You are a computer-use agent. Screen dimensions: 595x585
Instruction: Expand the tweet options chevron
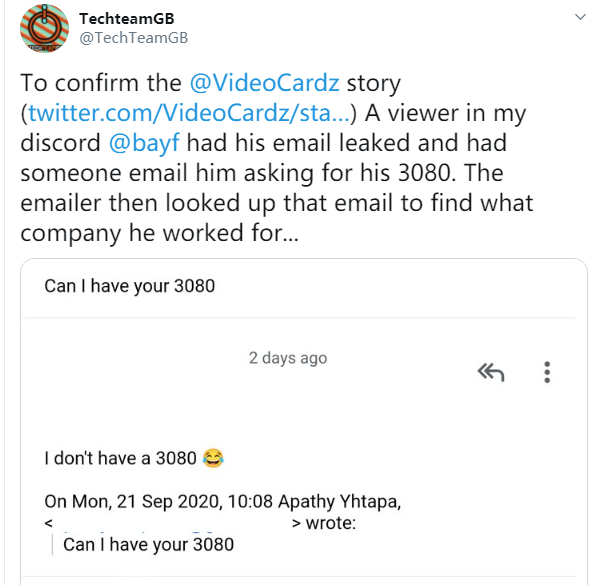(x=580, y=17)
